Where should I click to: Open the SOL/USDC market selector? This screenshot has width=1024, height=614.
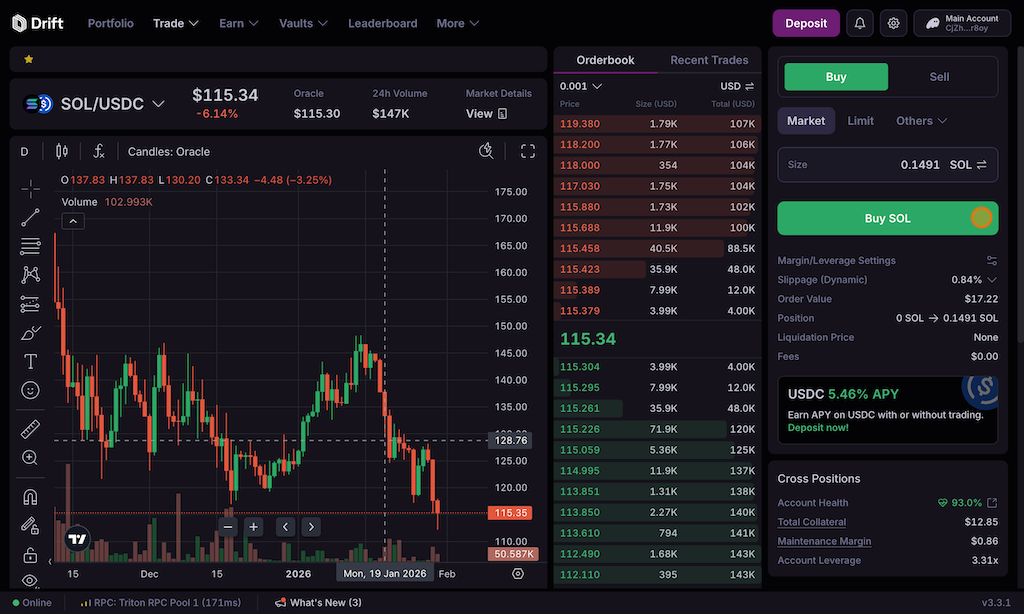tap(100, 104)
